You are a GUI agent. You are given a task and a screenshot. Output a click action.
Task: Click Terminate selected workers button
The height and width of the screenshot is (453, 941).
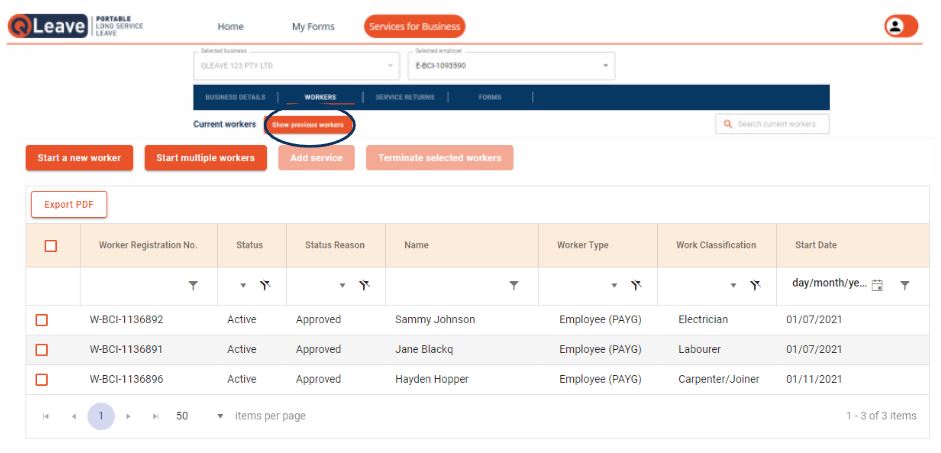(439, 158)
